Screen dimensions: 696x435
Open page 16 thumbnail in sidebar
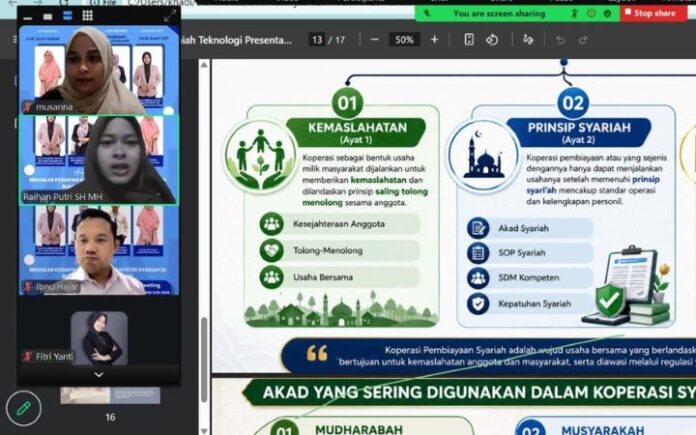110,396
